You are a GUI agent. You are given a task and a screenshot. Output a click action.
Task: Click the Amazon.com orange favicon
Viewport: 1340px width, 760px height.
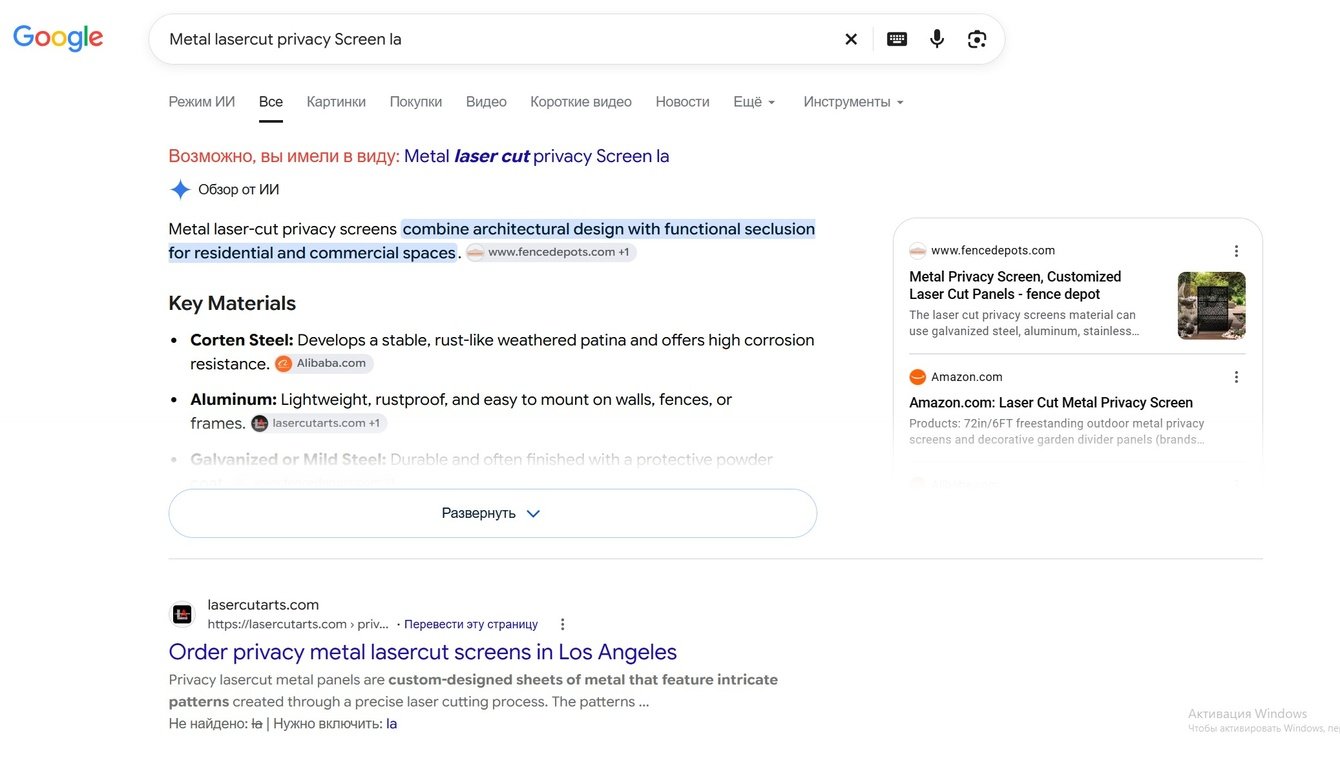pos(917,377)
